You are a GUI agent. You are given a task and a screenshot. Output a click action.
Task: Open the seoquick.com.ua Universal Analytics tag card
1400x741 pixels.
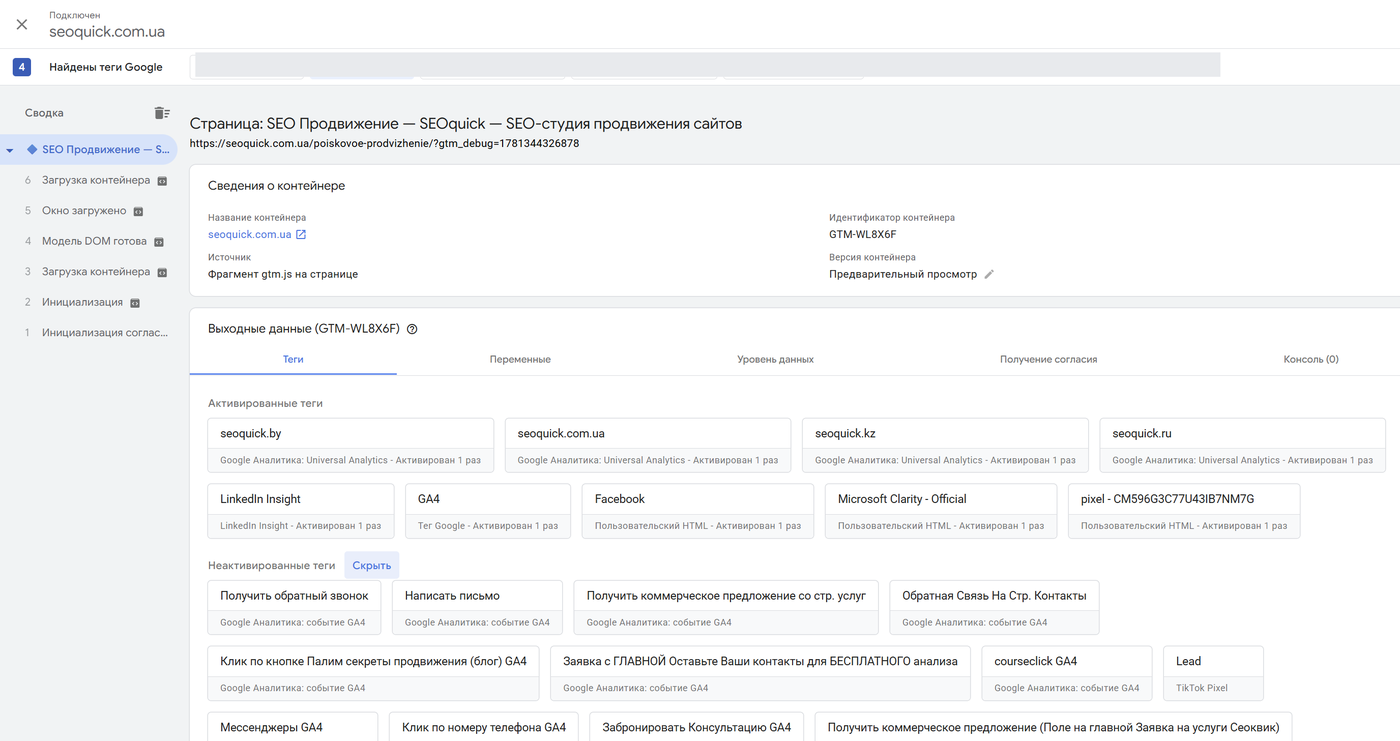coord(648,445)
